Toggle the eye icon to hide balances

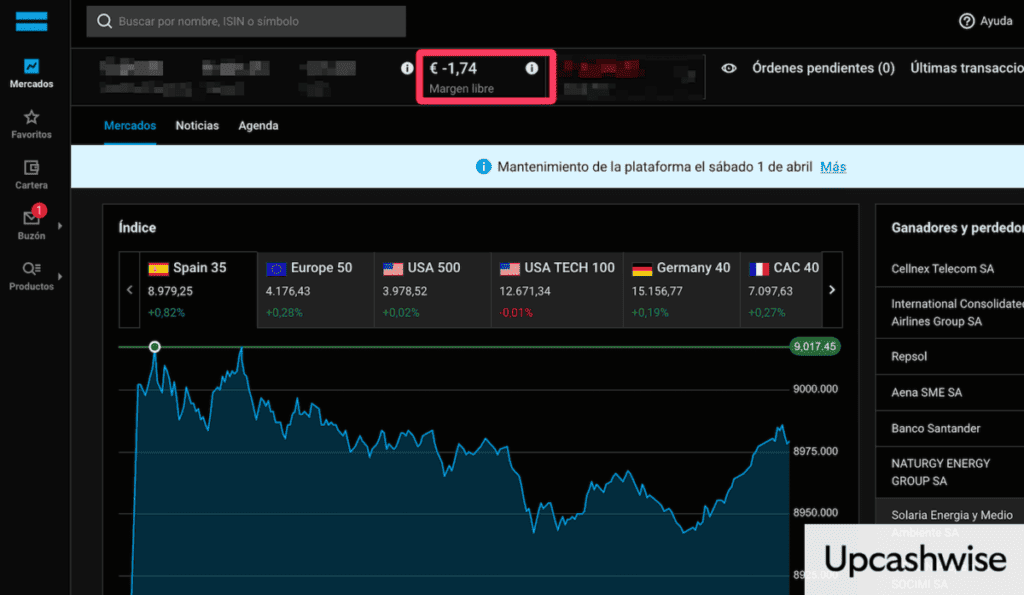point(729,68)
